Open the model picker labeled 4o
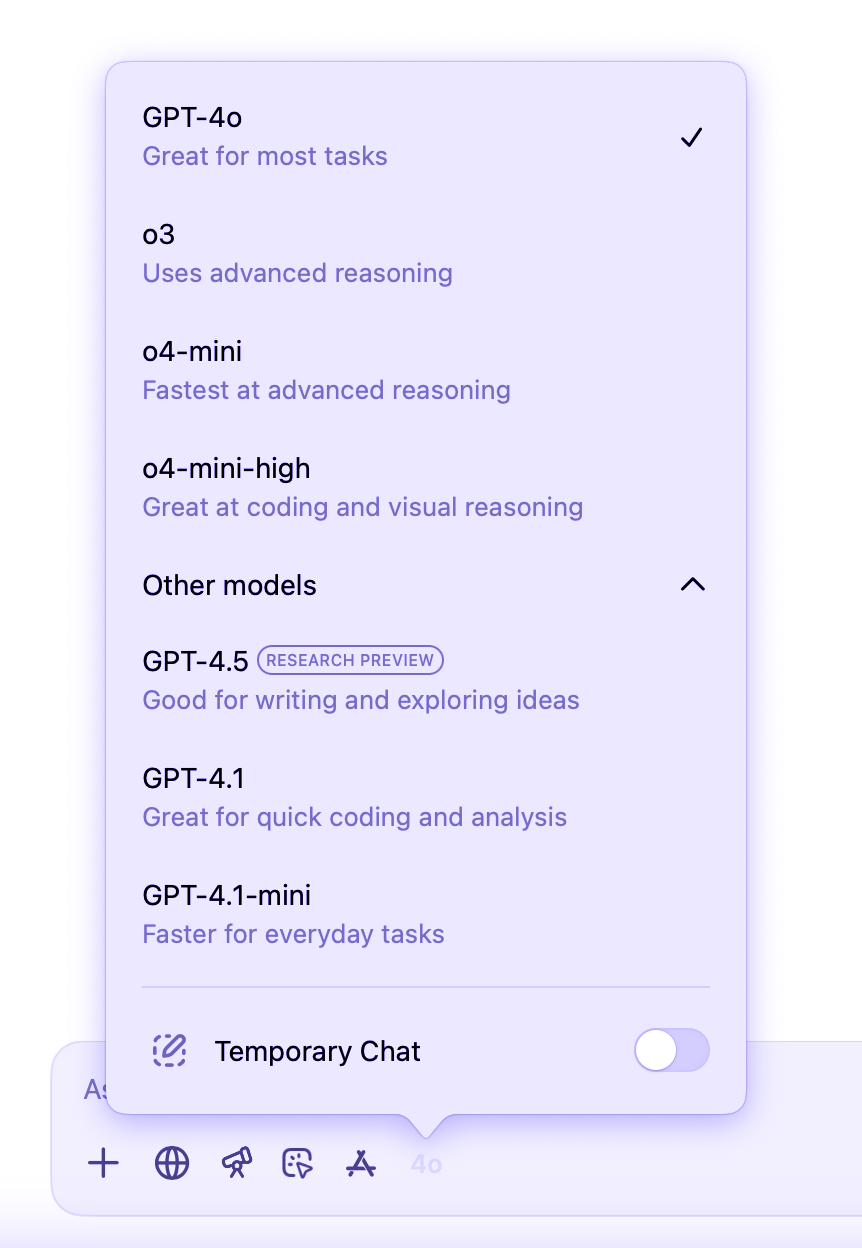Image resolution: width=862 pixels, height=1248 pixels. (x=425, y=1163)
